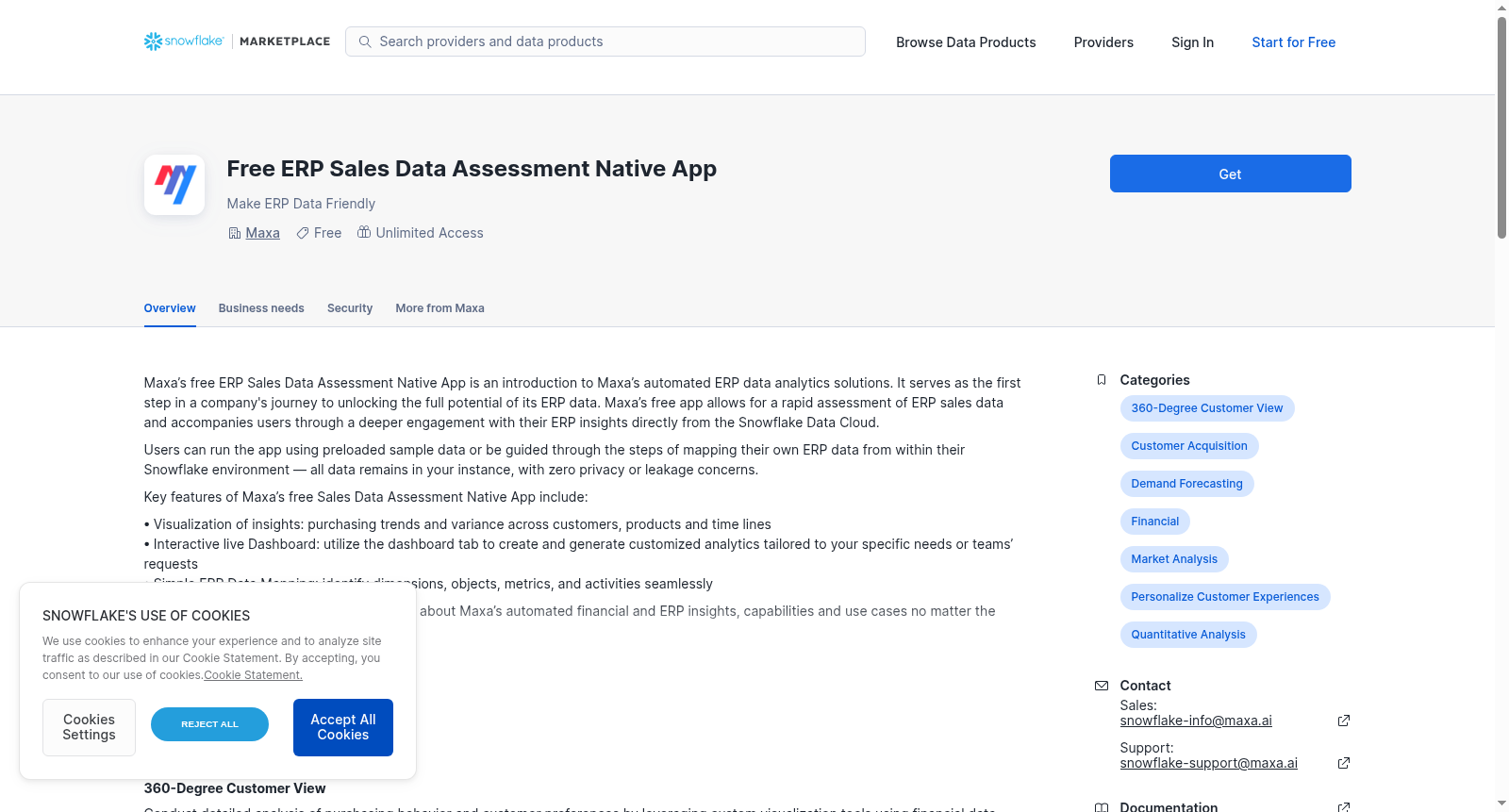Click the 'Make ERP Data Friendly' subtitle
This screenshot has height=812, width=1509.
(x=301, y=204)
